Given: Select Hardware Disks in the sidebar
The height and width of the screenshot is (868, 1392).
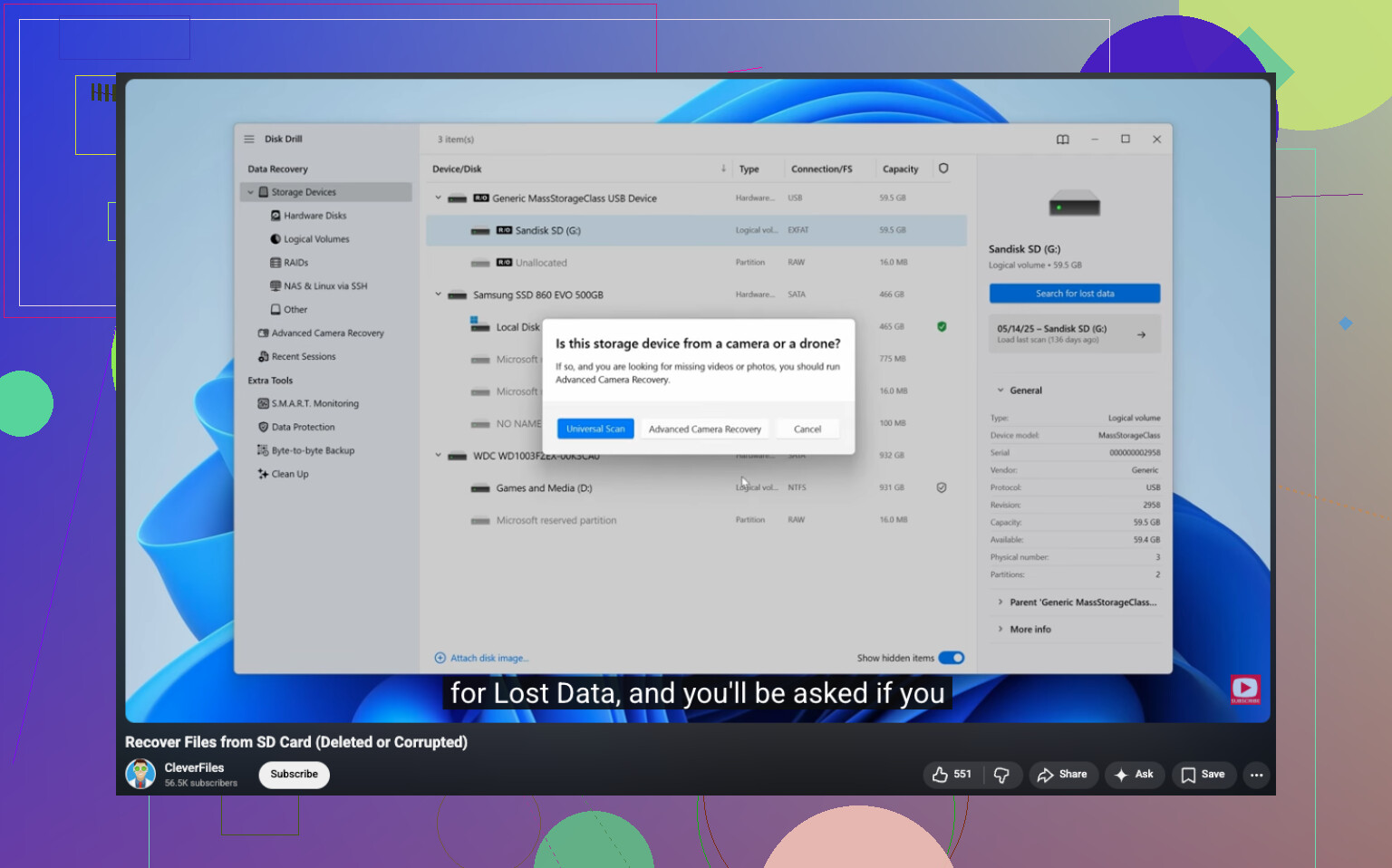Looking at the screenshot, I should (x=308, y=216).
